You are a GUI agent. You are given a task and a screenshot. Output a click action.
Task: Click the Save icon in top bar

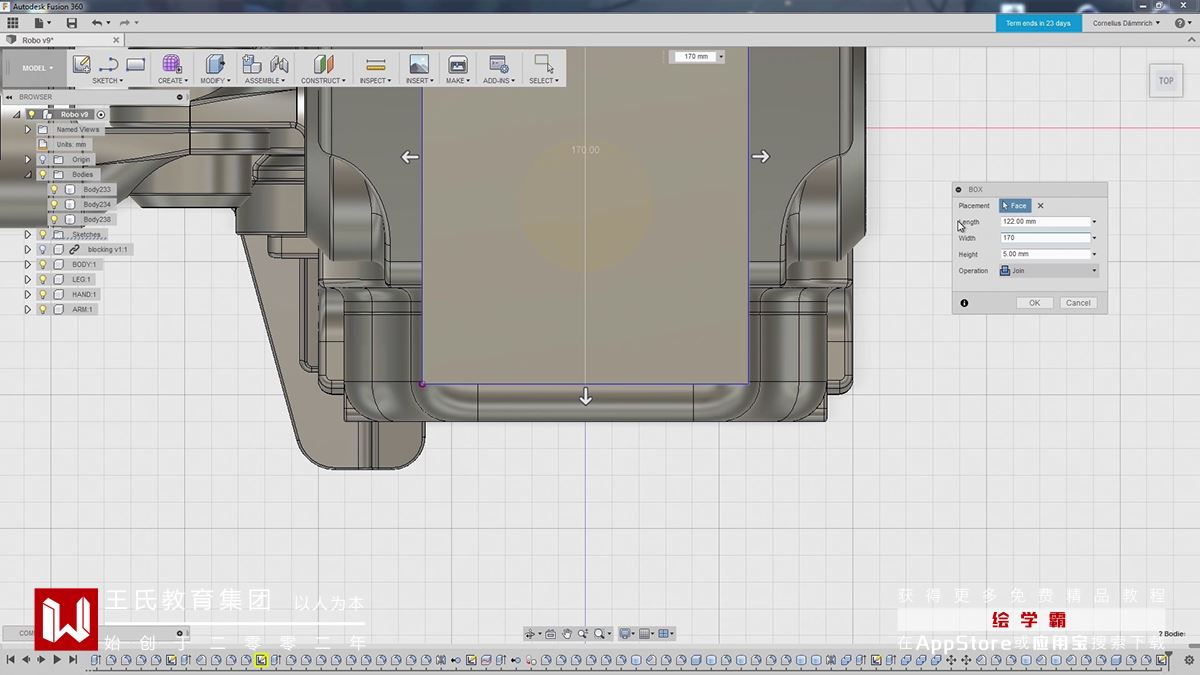(x=71, y=23)
